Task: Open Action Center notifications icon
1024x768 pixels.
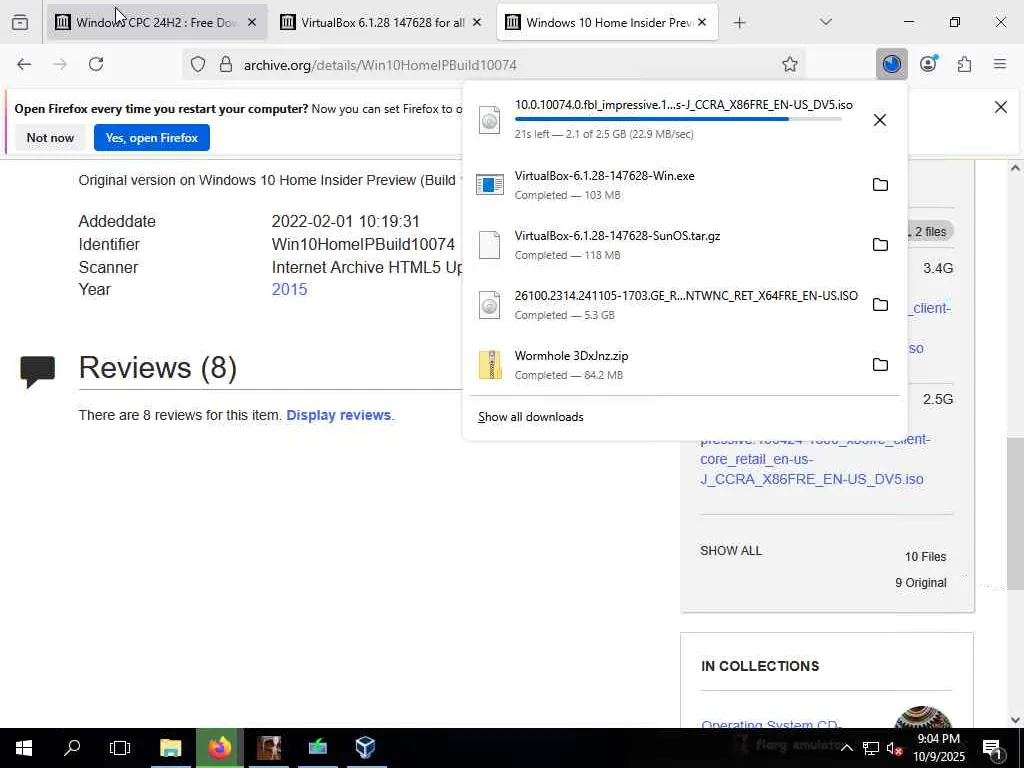Action: 993,748
